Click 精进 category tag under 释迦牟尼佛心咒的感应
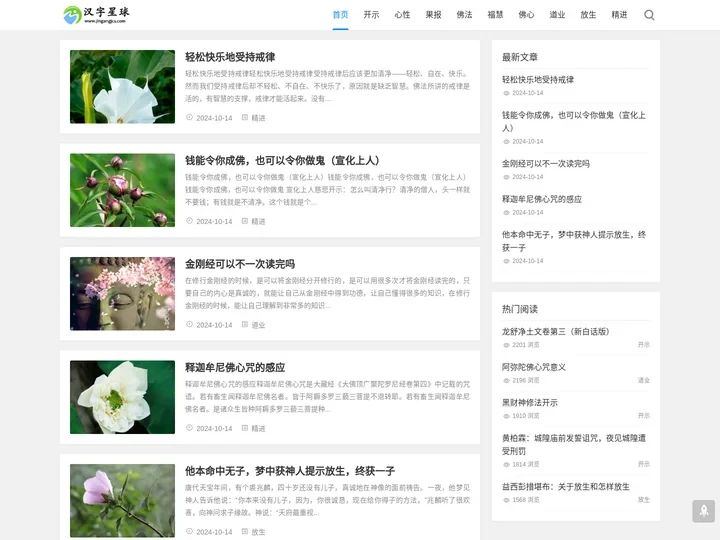The image size is (720, 540). (258, 428)
